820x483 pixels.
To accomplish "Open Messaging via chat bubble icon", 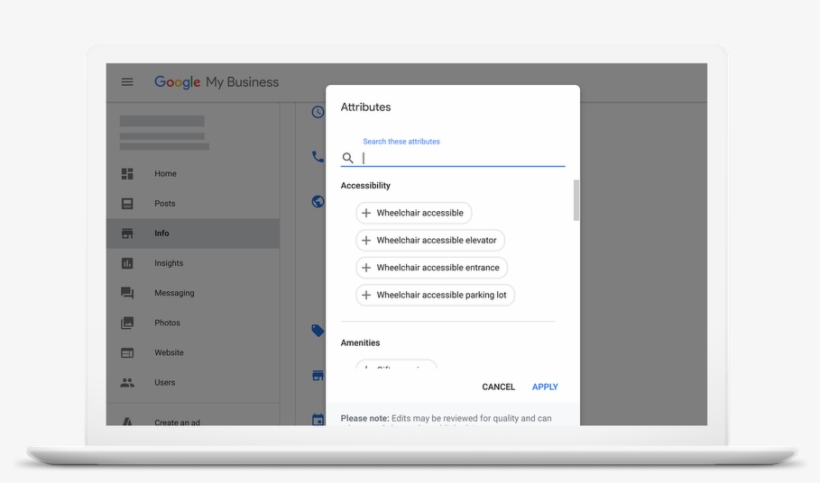I will pos(127,293).
